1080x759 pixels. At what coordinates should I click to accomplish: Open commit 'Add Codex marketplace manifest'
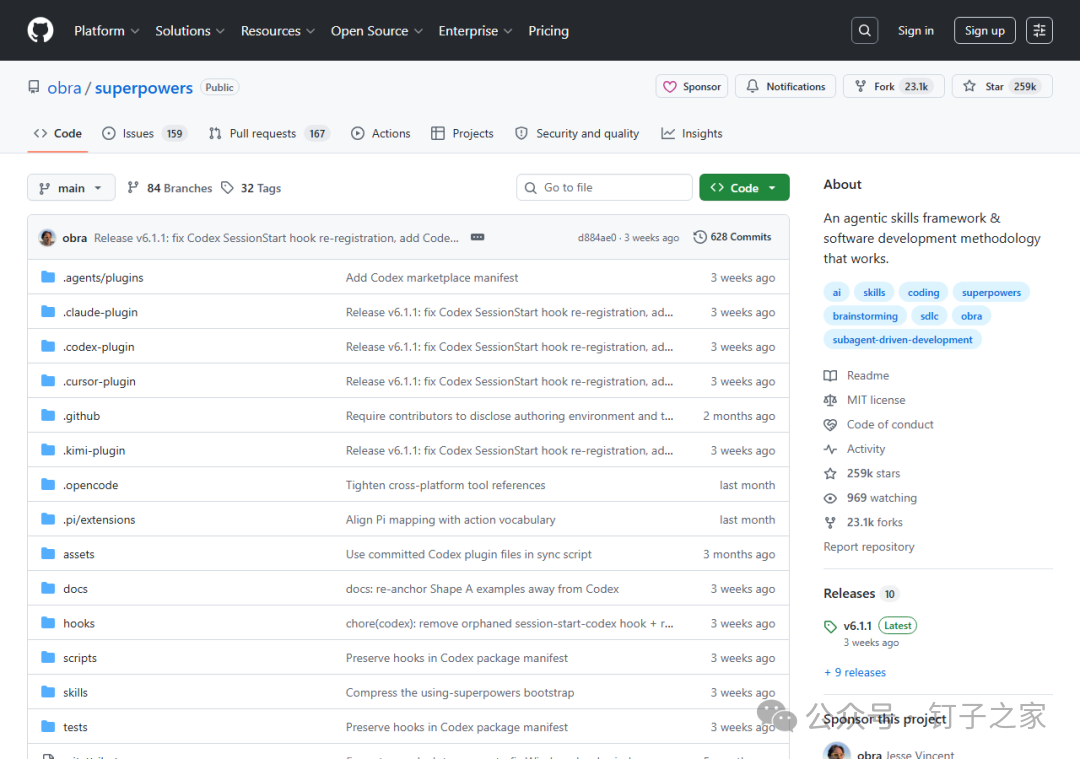432,278
